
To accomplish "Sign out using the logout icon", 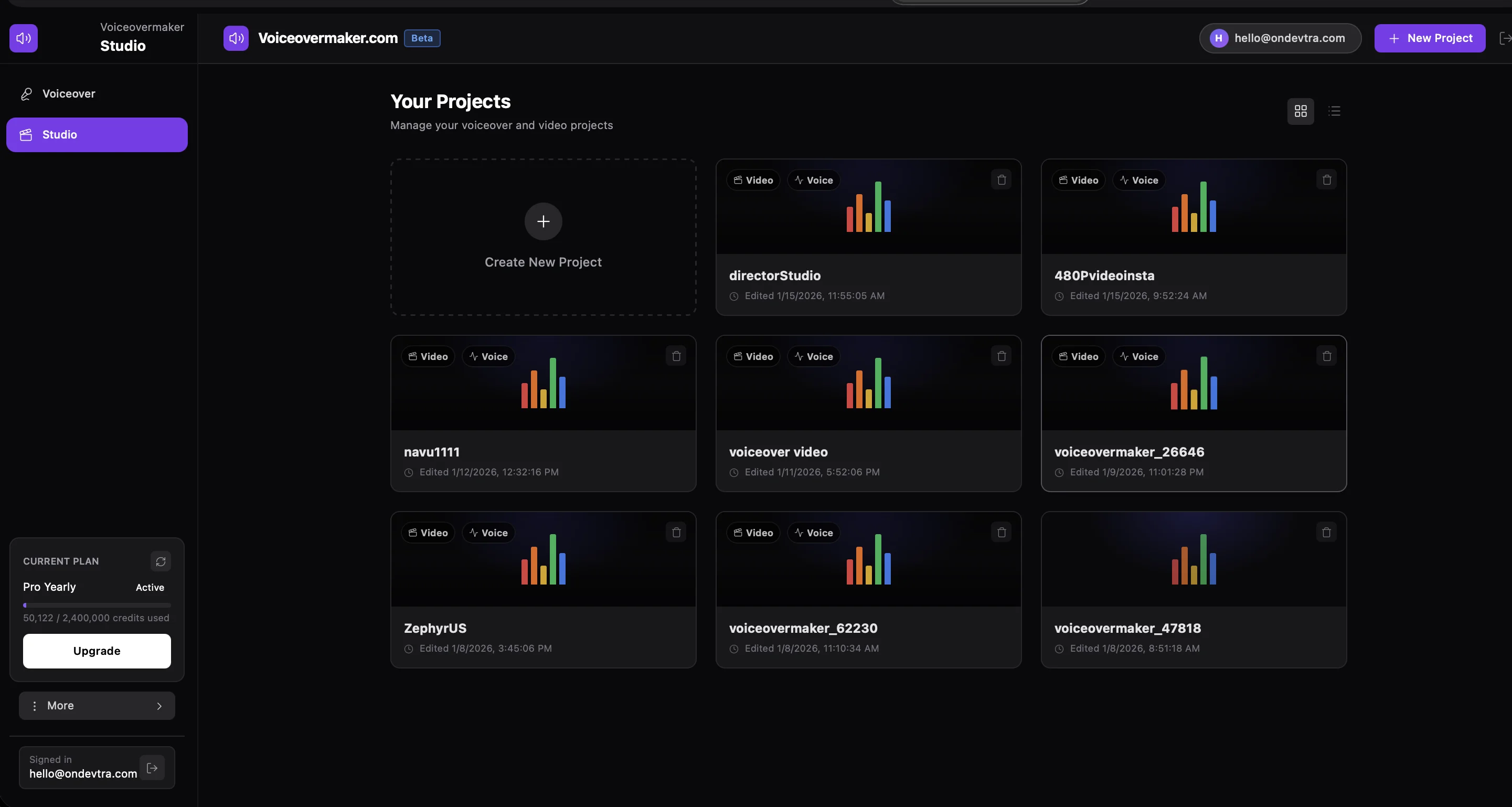I will 152,768.
